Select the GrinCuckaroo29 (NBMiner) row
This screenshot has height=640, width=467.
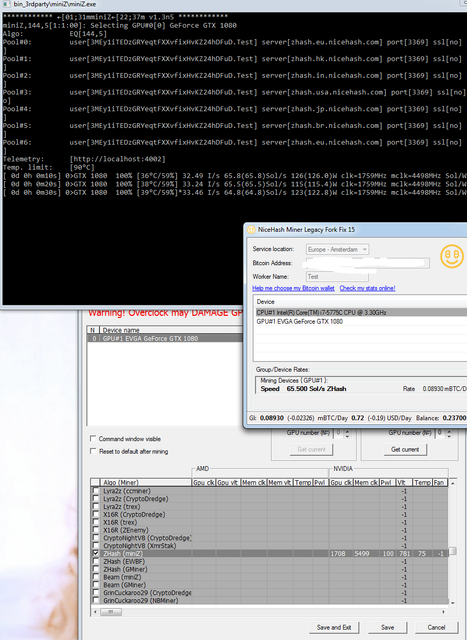269,600
